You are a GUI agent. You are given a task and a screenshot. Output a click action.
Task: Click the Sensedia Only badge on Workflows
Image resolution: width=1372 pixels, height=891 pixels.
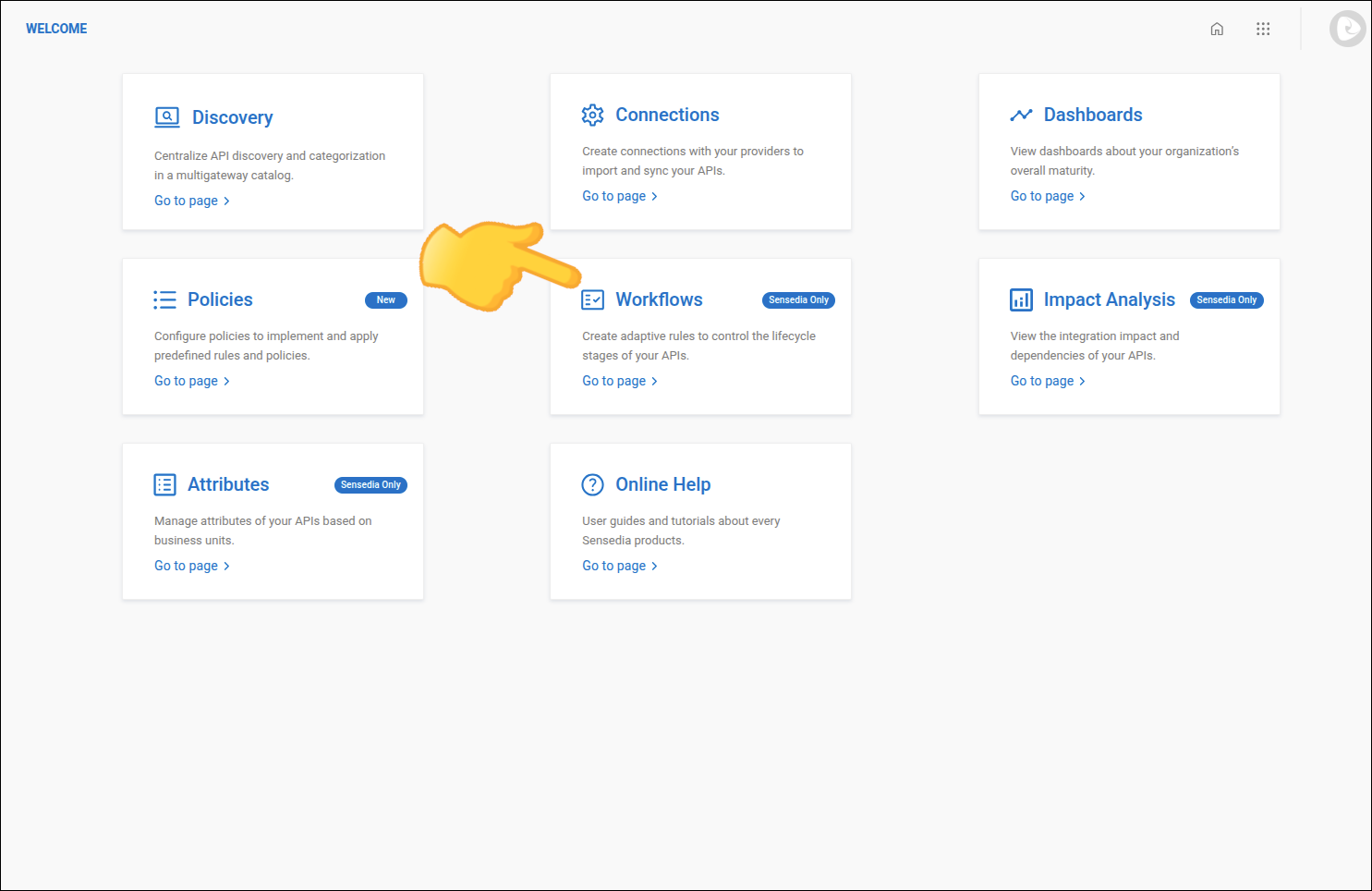(x=798, y=299)
